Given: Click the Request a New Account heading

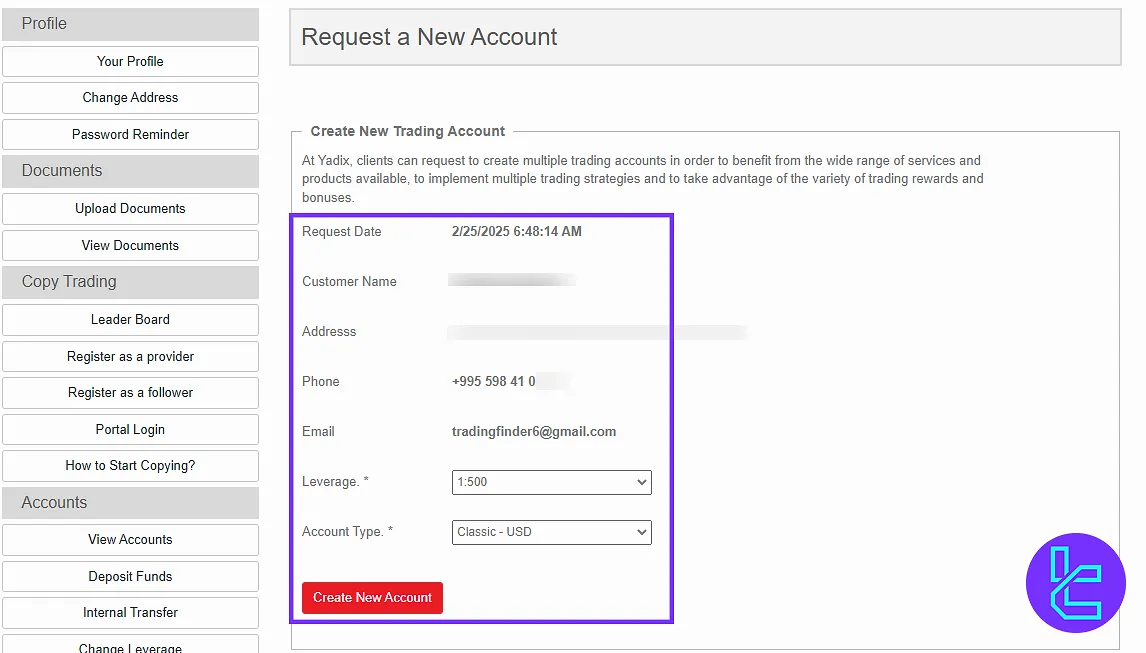Looking at the screenshot, I should pyautogui.click(x=429, y=37).
